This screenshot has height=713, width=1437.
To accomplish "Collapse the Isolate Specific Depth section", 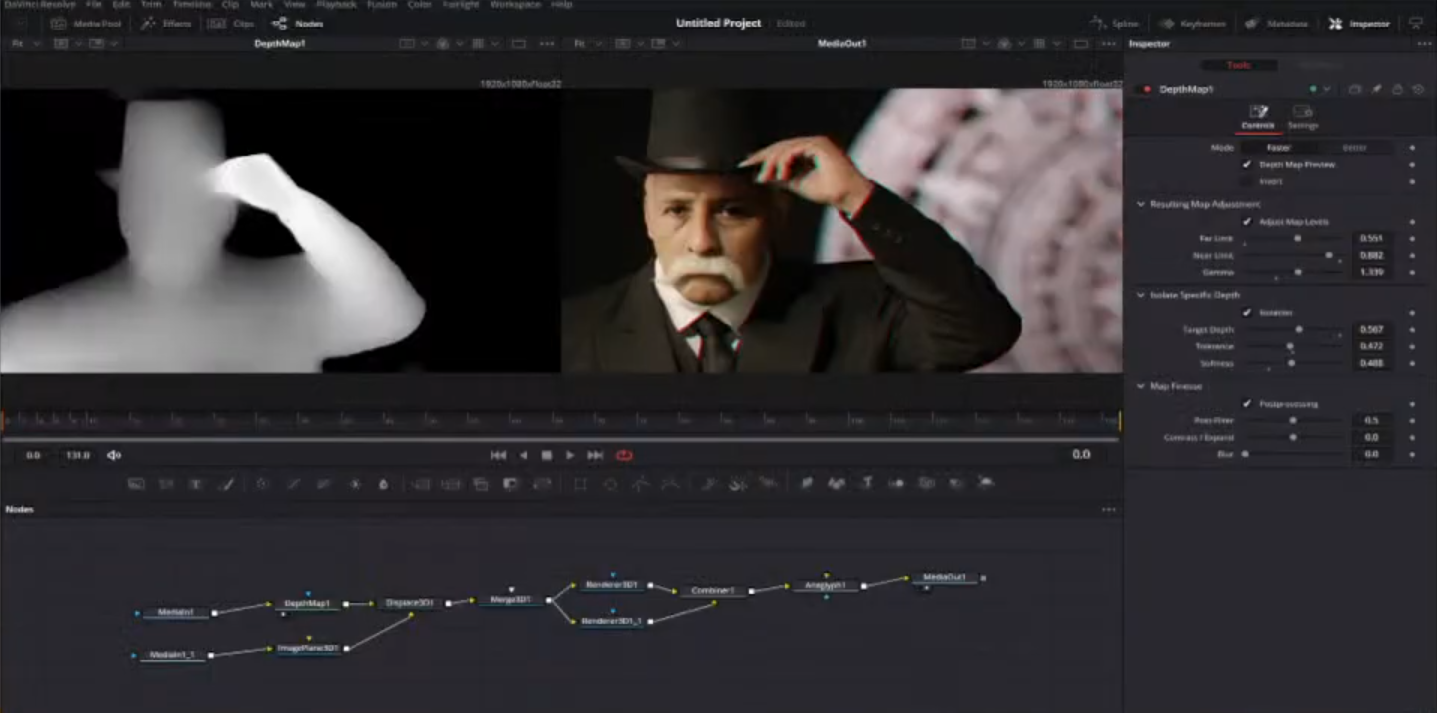I will tap(1141, 295).
